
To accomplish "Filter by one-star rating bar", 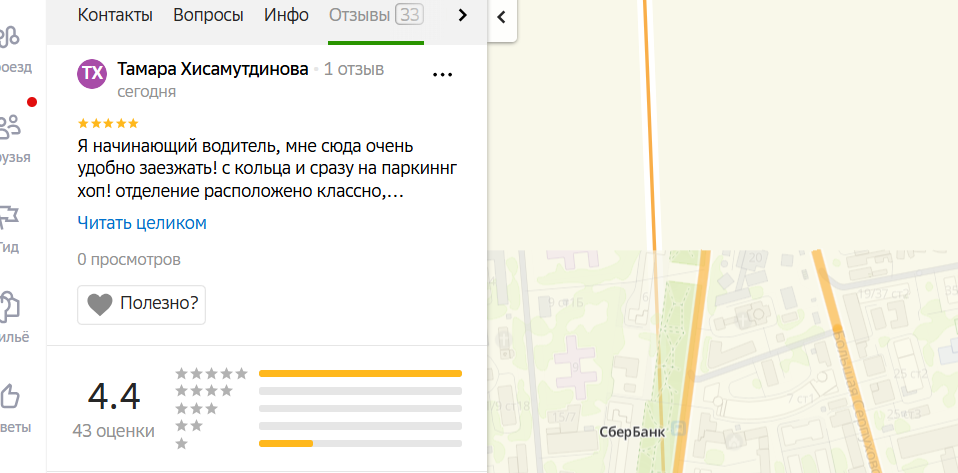I will pyautogui.click(x=360, y=443).
